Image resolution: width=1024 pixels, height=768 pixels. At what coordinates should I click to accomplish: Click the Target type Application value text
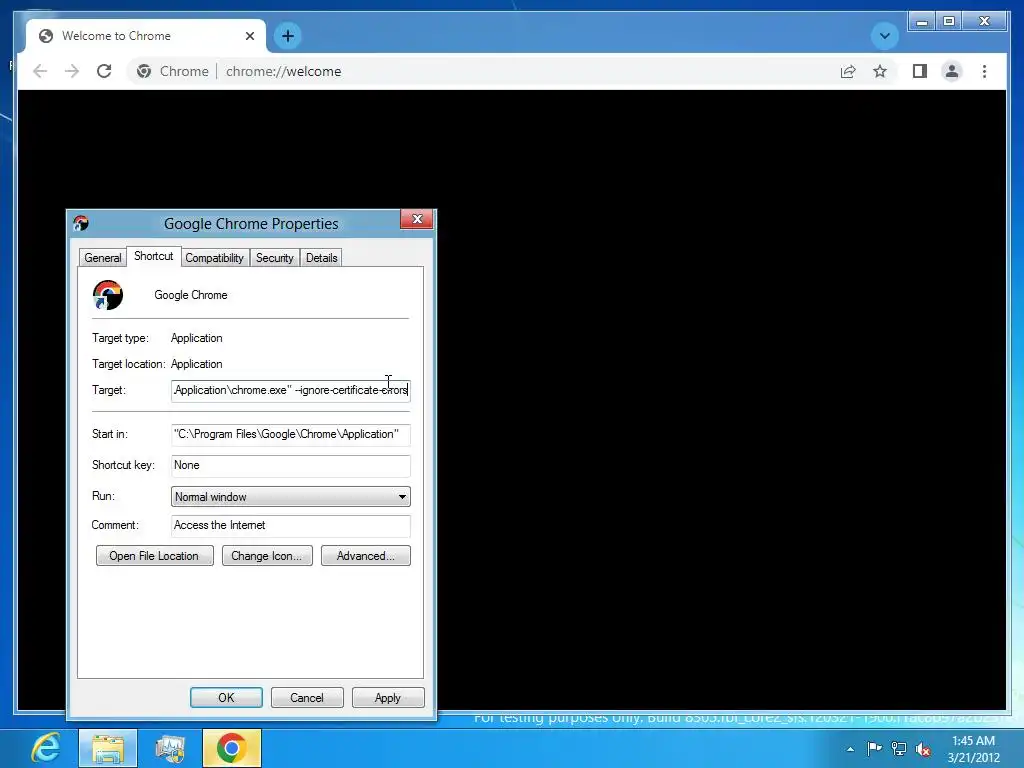(197, 338)
